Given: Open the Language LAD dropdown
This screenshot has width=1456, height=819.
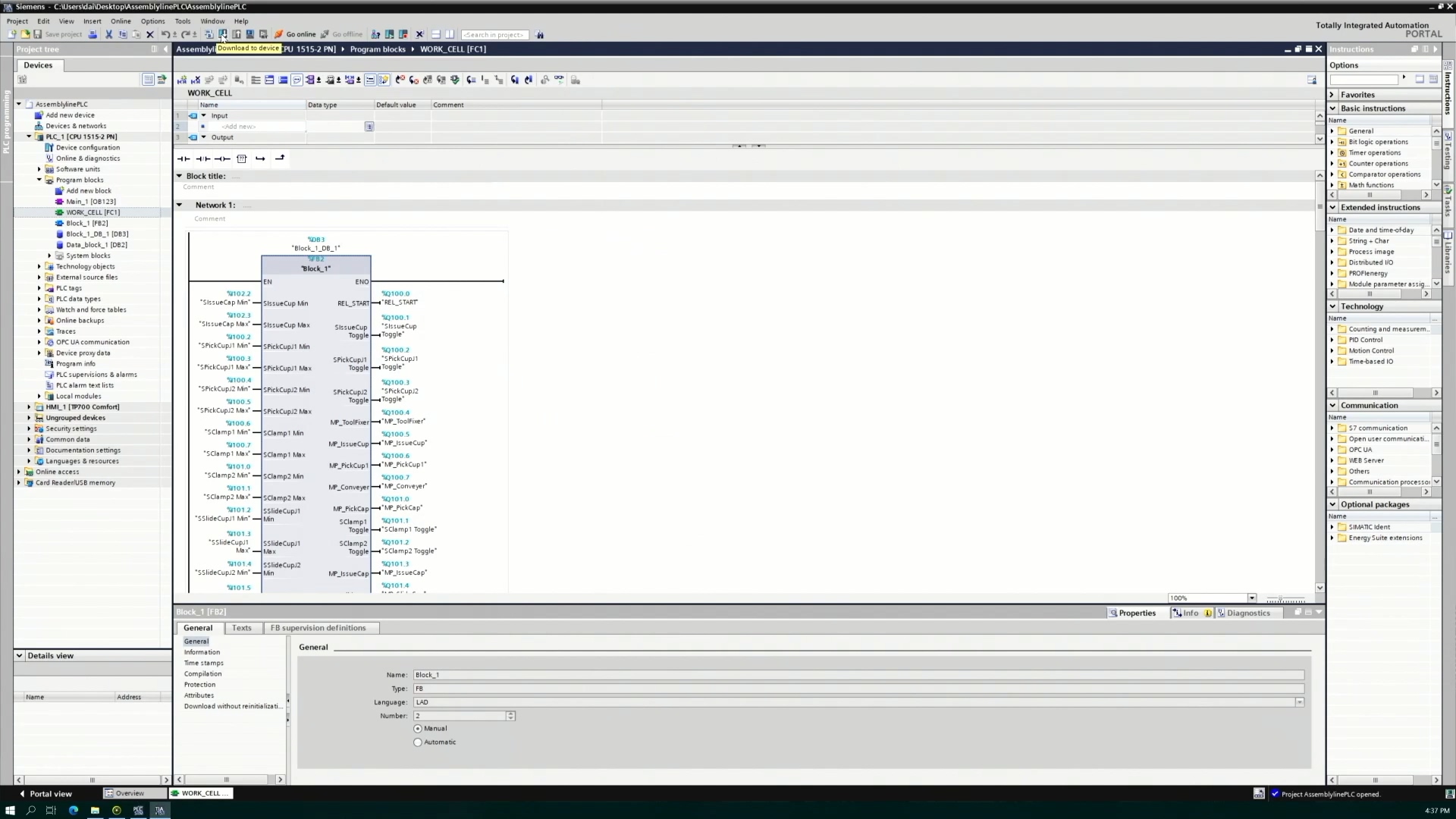Looking at the screenshot, I should 1299,702.
